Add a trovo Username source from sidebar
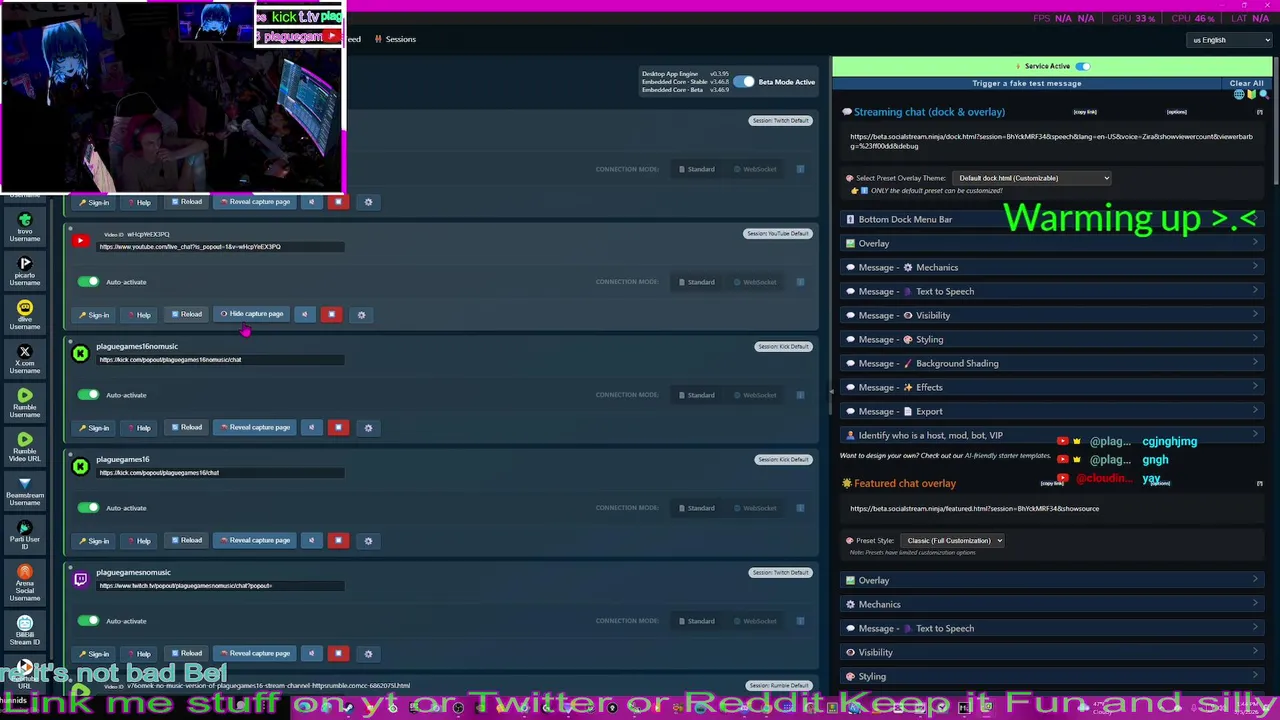1280x720 pixels. point(25,227)
